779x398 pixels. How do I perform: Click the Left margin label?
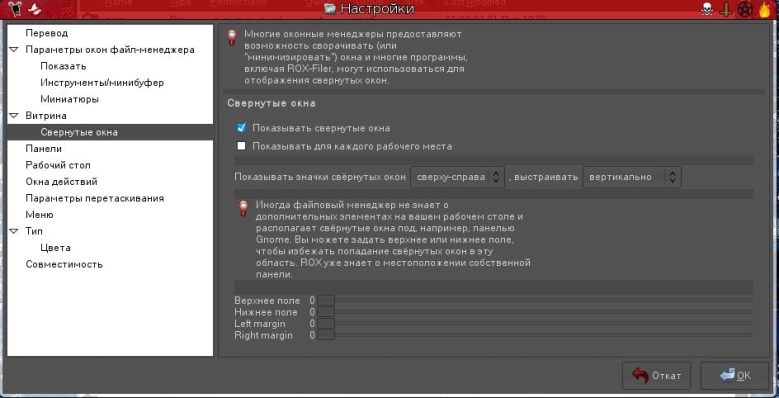260,324
